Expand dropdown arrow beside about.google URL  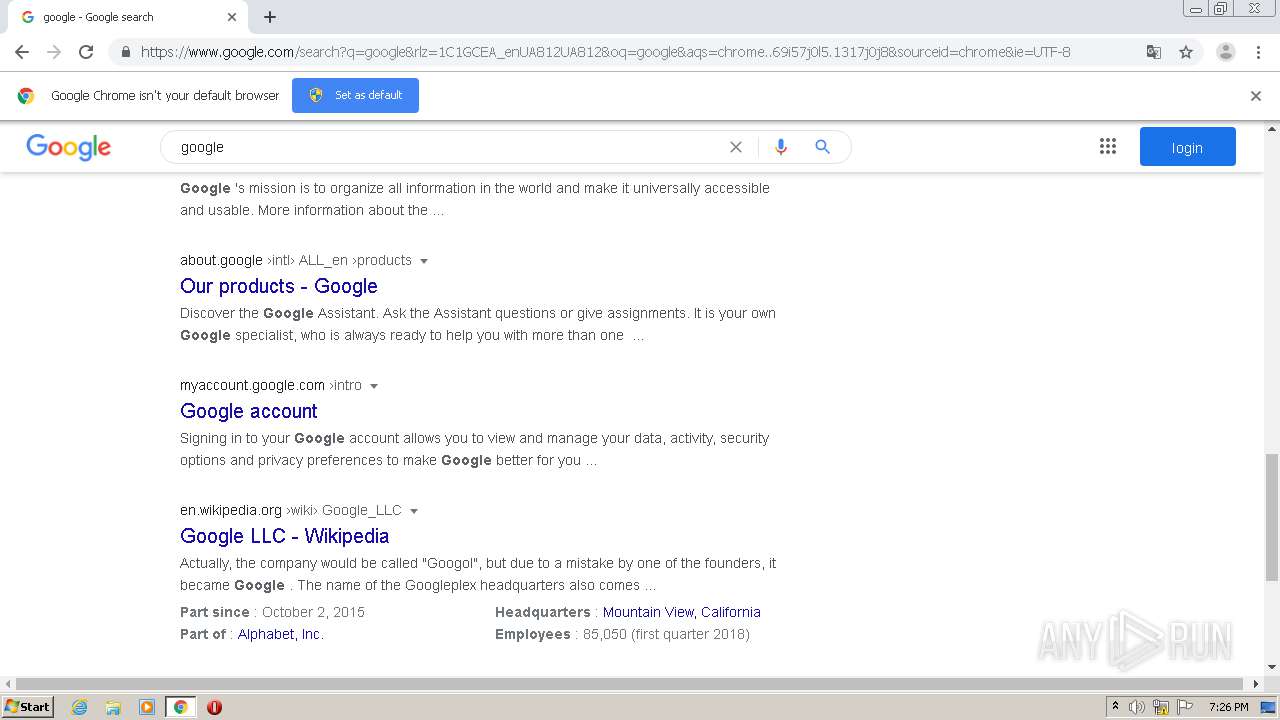click(x=424, y=261)
